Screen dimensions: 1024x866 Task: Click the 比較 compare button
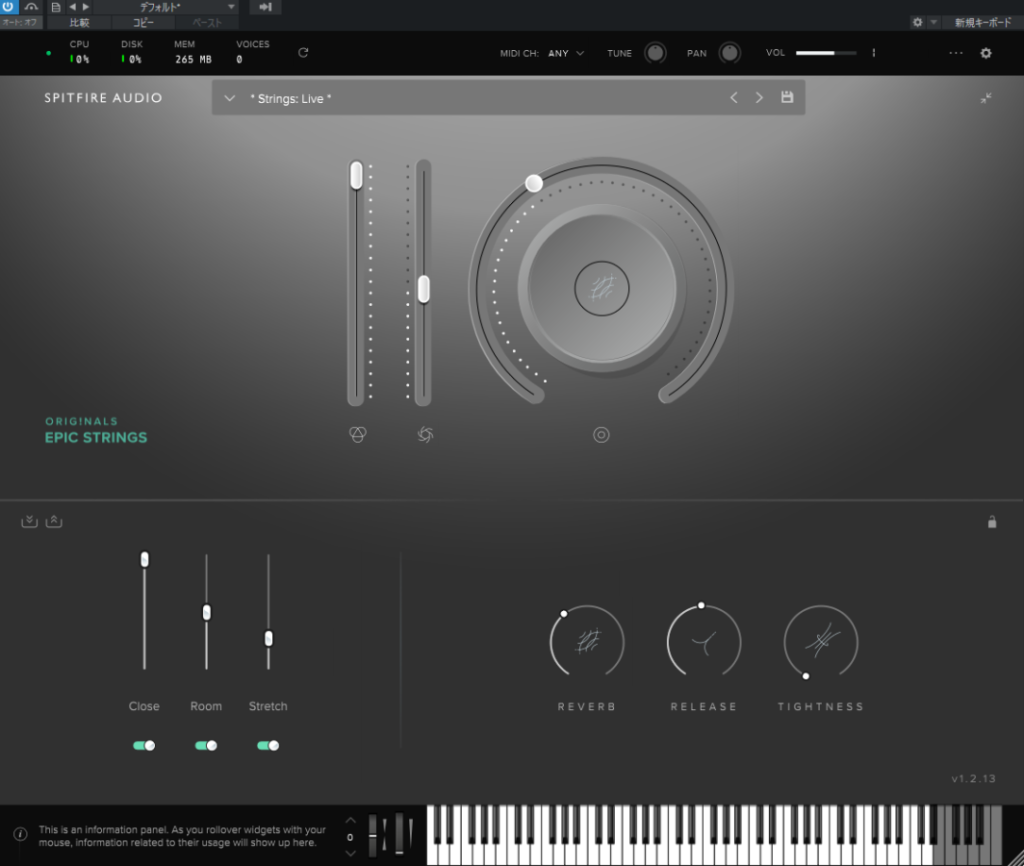(x=79, y=22)
